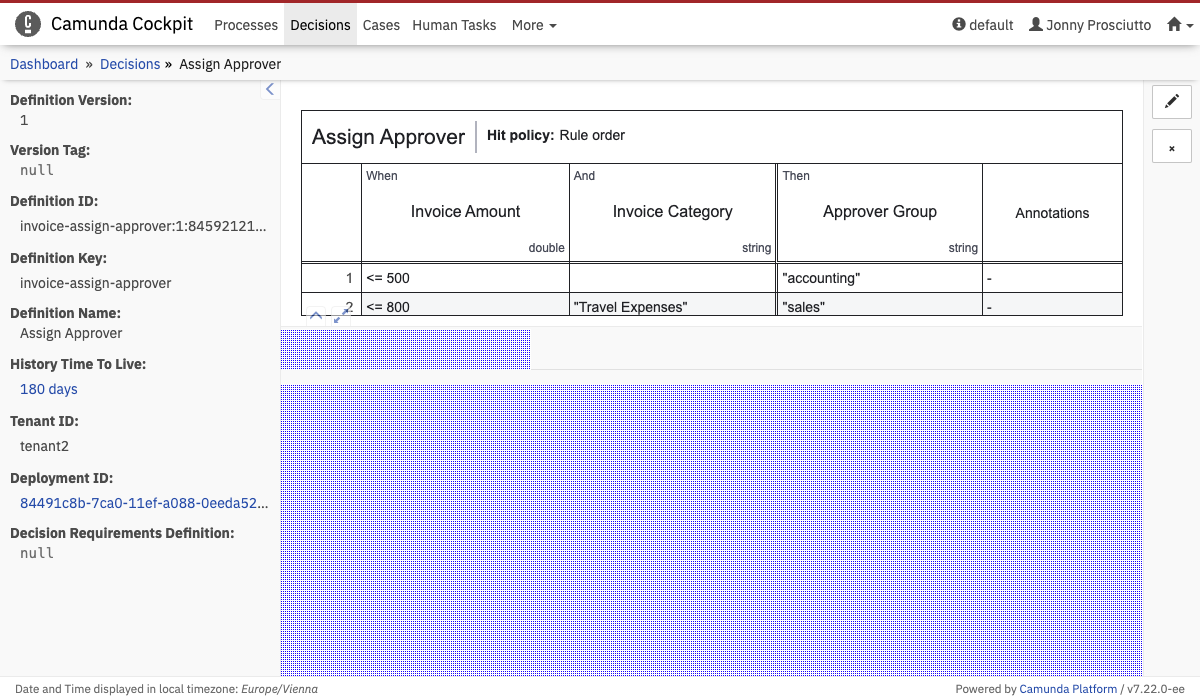Follow the Camunda Platform footer link
This screenshot has height=700, width=1200.
[x=1068, y=688]
